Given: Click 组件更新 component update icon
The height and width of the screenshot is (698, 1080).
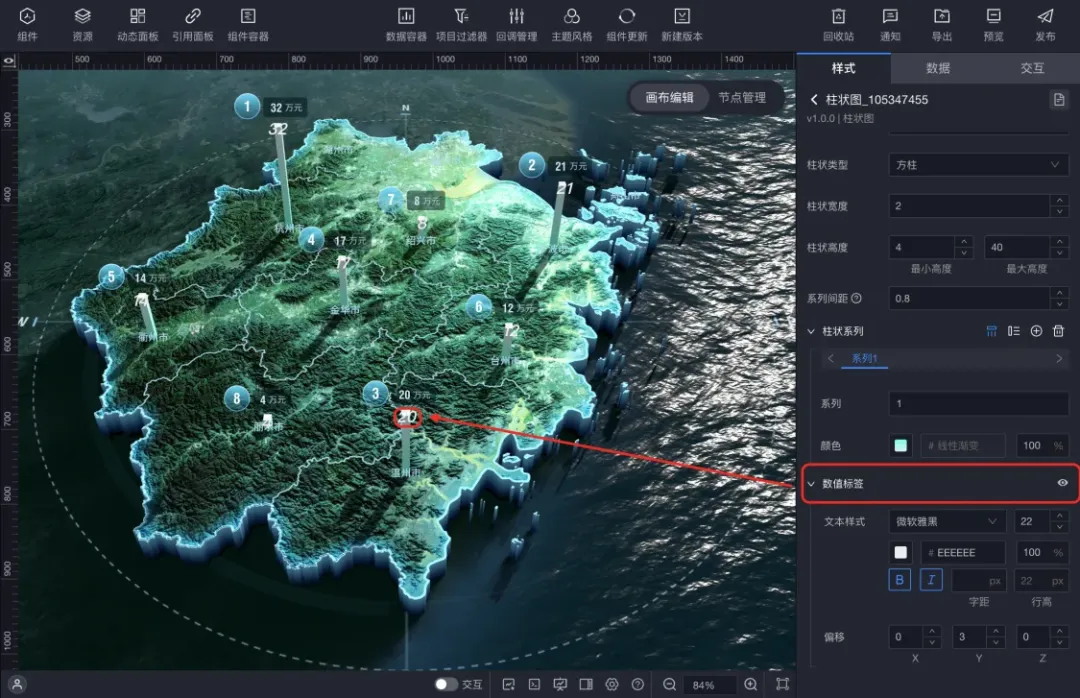Looking at the screenshot, I should pos(627,16).
